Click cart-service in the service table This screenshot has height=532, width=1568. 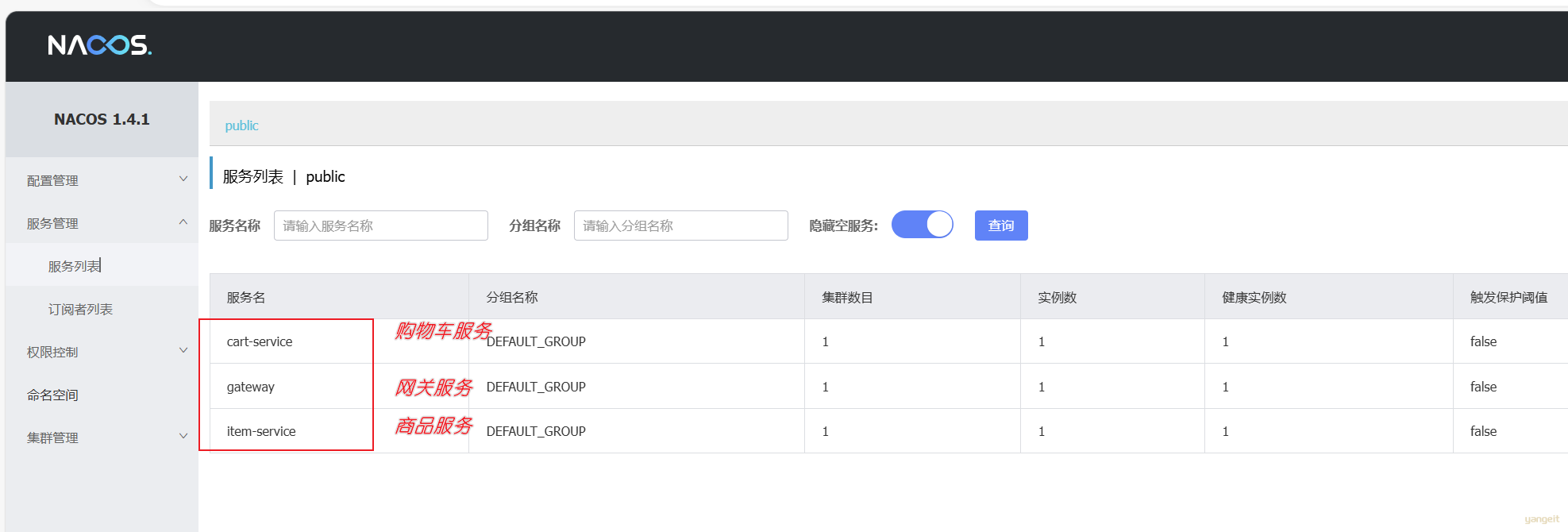pos(260,341)
